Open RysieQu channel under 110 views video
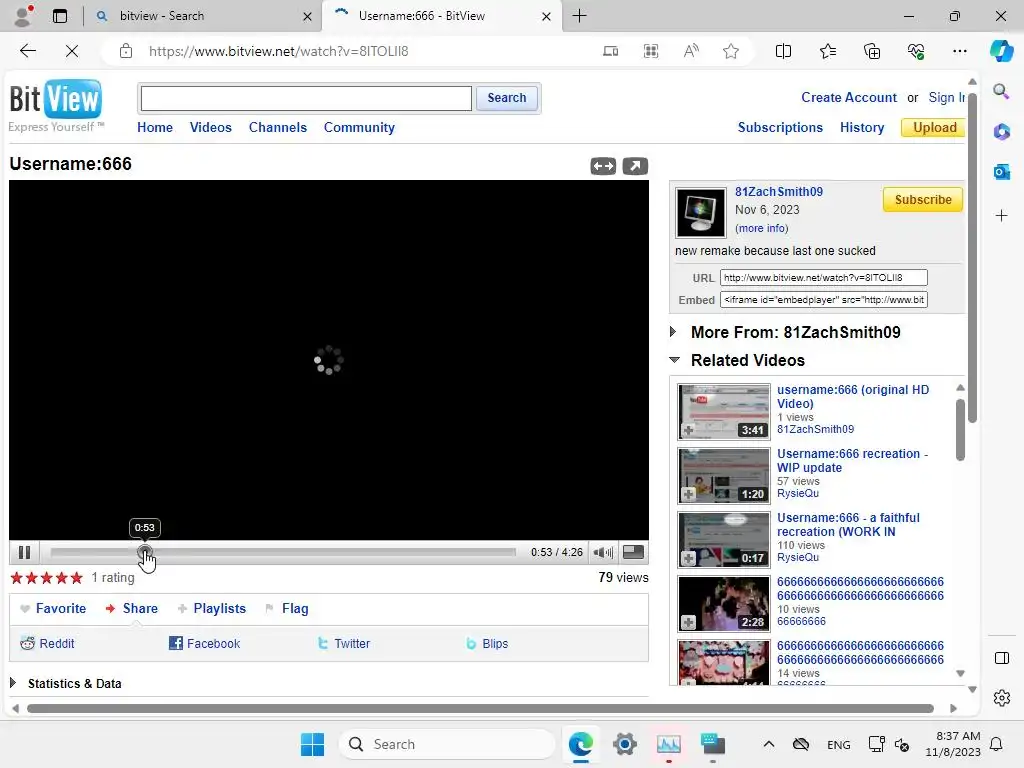 tap(797, 557)
